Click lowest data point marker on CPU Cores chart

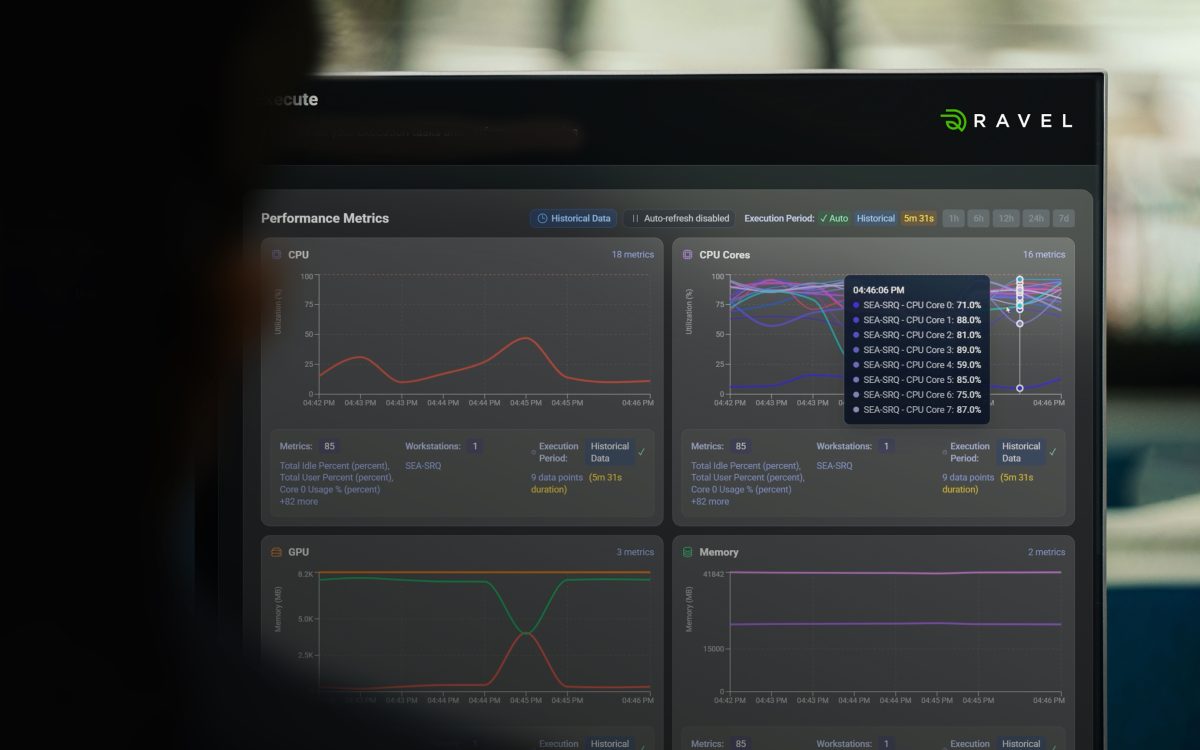coord(1019,388)
